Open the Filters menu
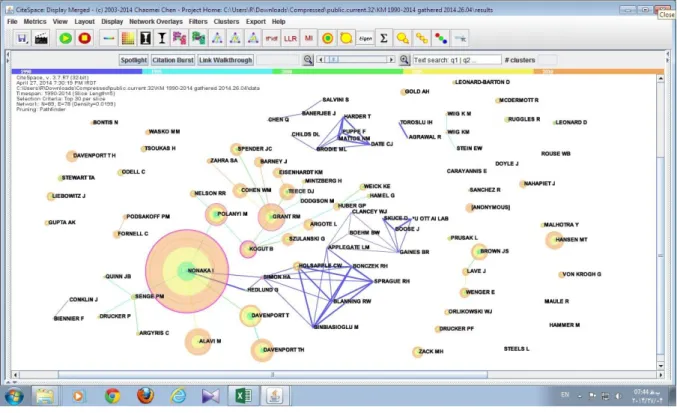This screenshot has width=677, height=413. tap(198, 22)
